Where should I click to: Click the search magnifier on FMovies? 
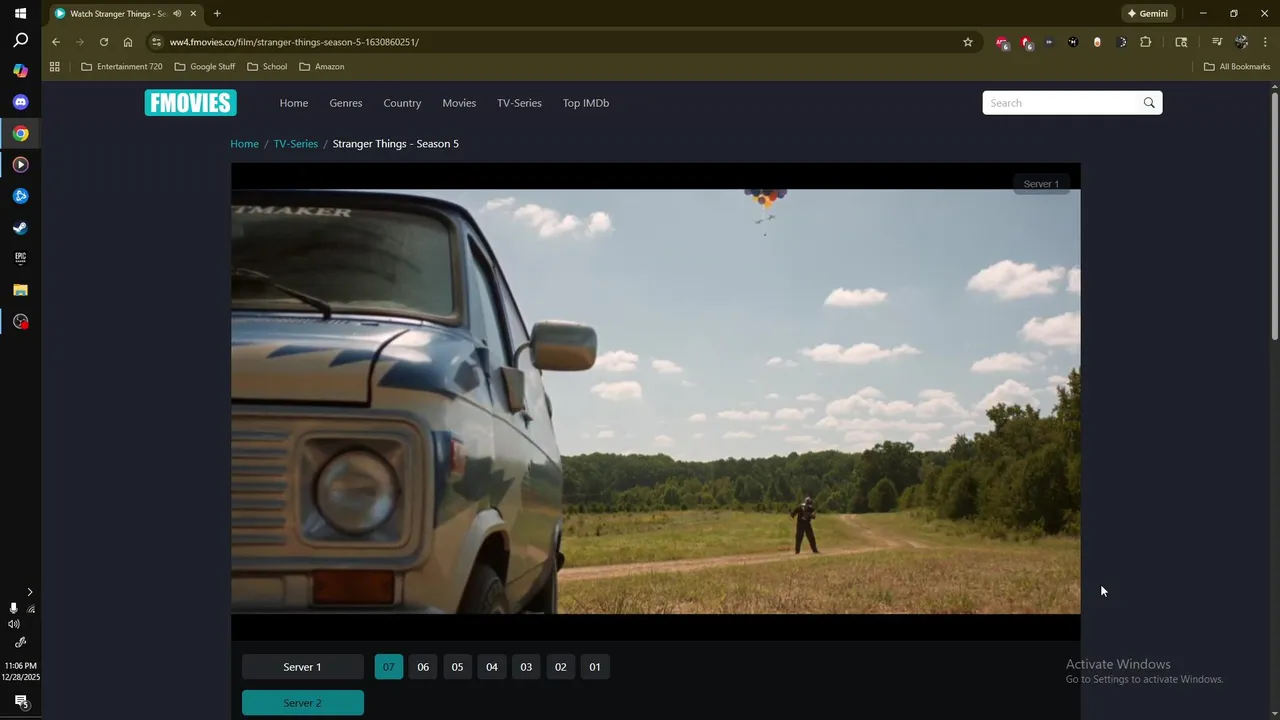1149,103
